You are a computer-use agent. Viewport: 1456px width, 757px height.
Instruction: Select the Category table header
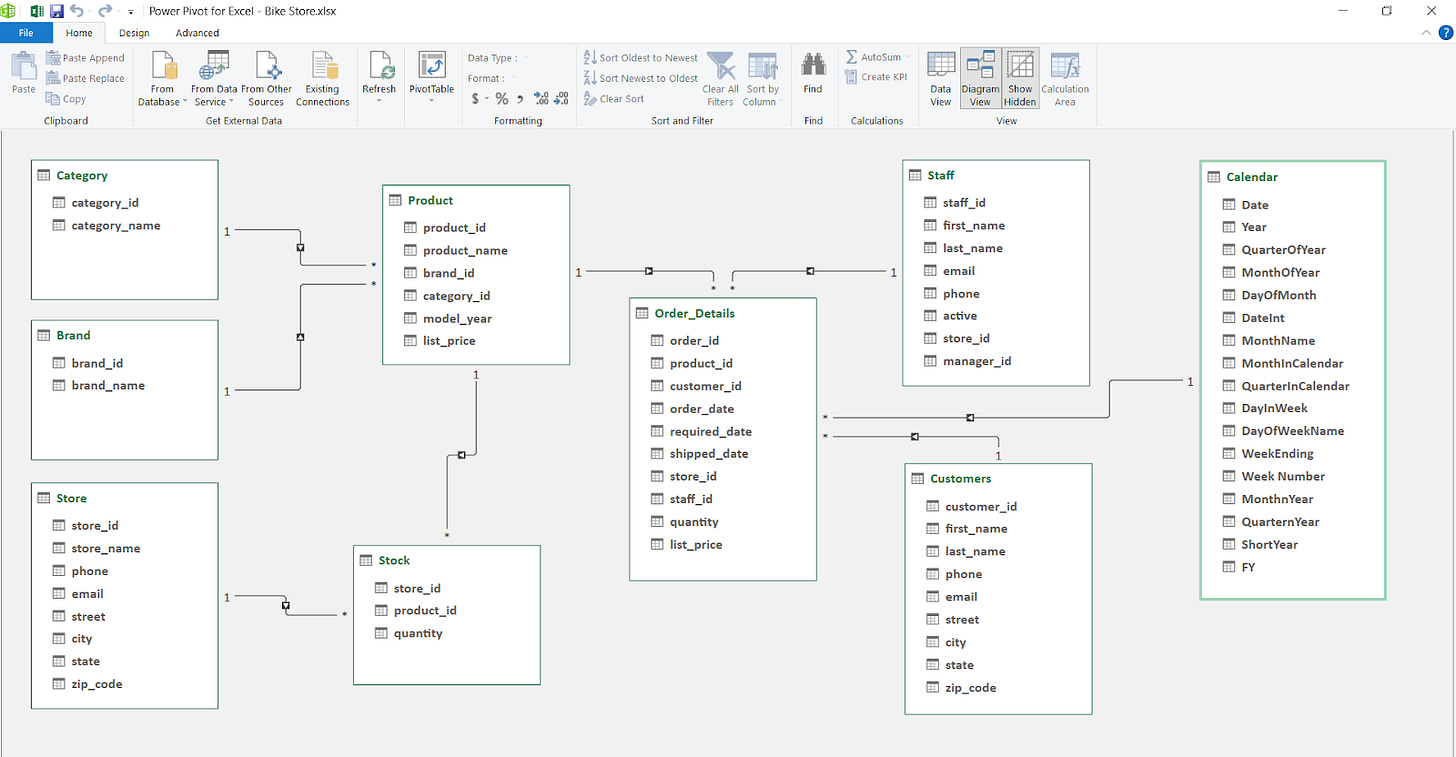(x=124, y=175)
